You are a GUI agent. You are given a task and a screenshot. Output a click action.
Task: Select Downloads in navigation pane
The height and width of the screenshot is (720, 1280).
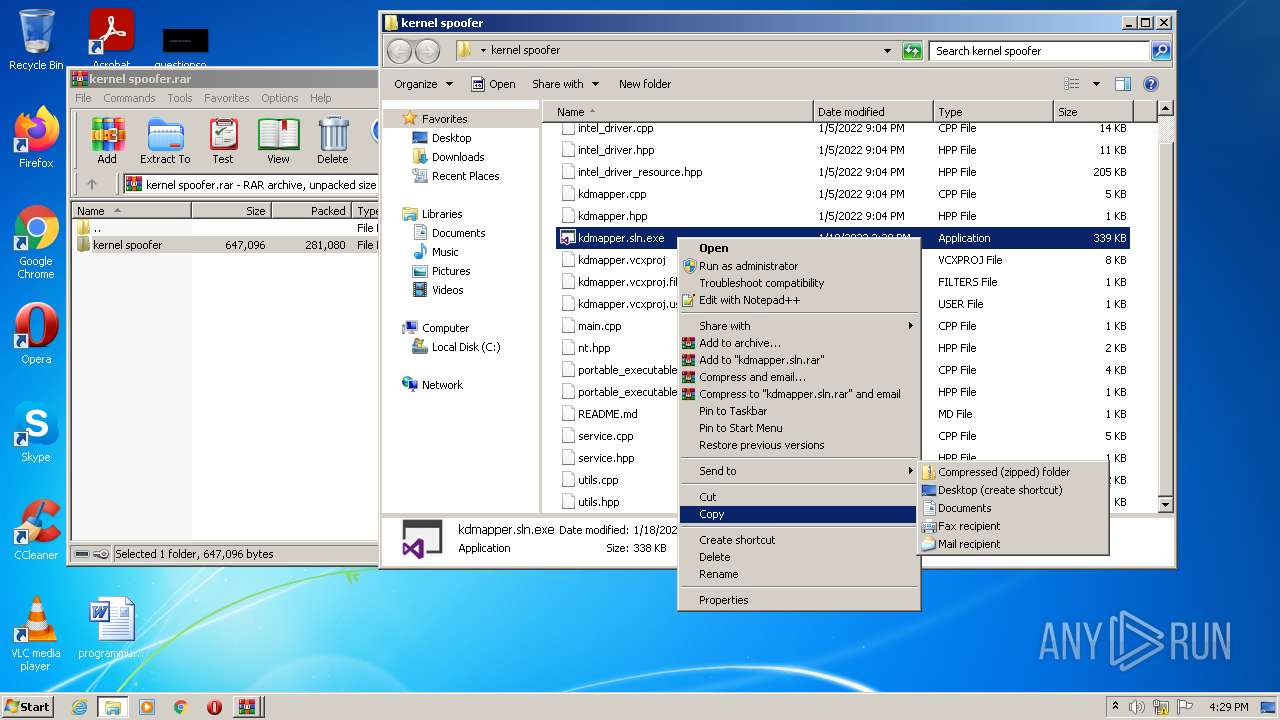click(458, 157)
